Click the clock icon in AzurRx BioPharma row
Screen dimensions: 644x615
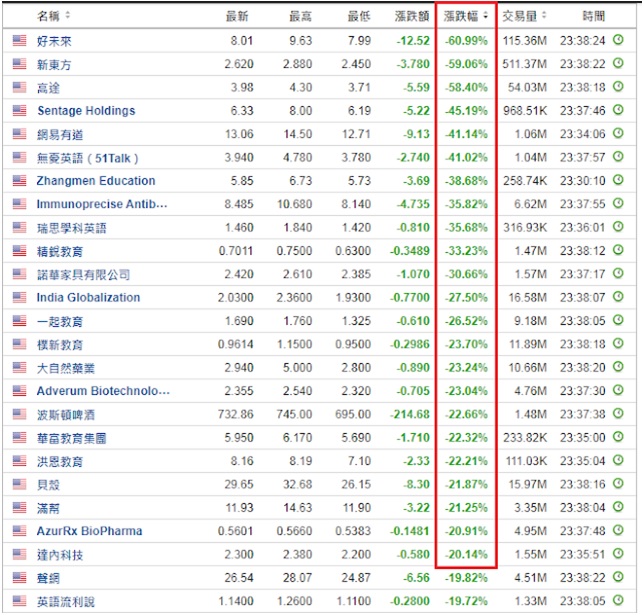pos(618,530)
